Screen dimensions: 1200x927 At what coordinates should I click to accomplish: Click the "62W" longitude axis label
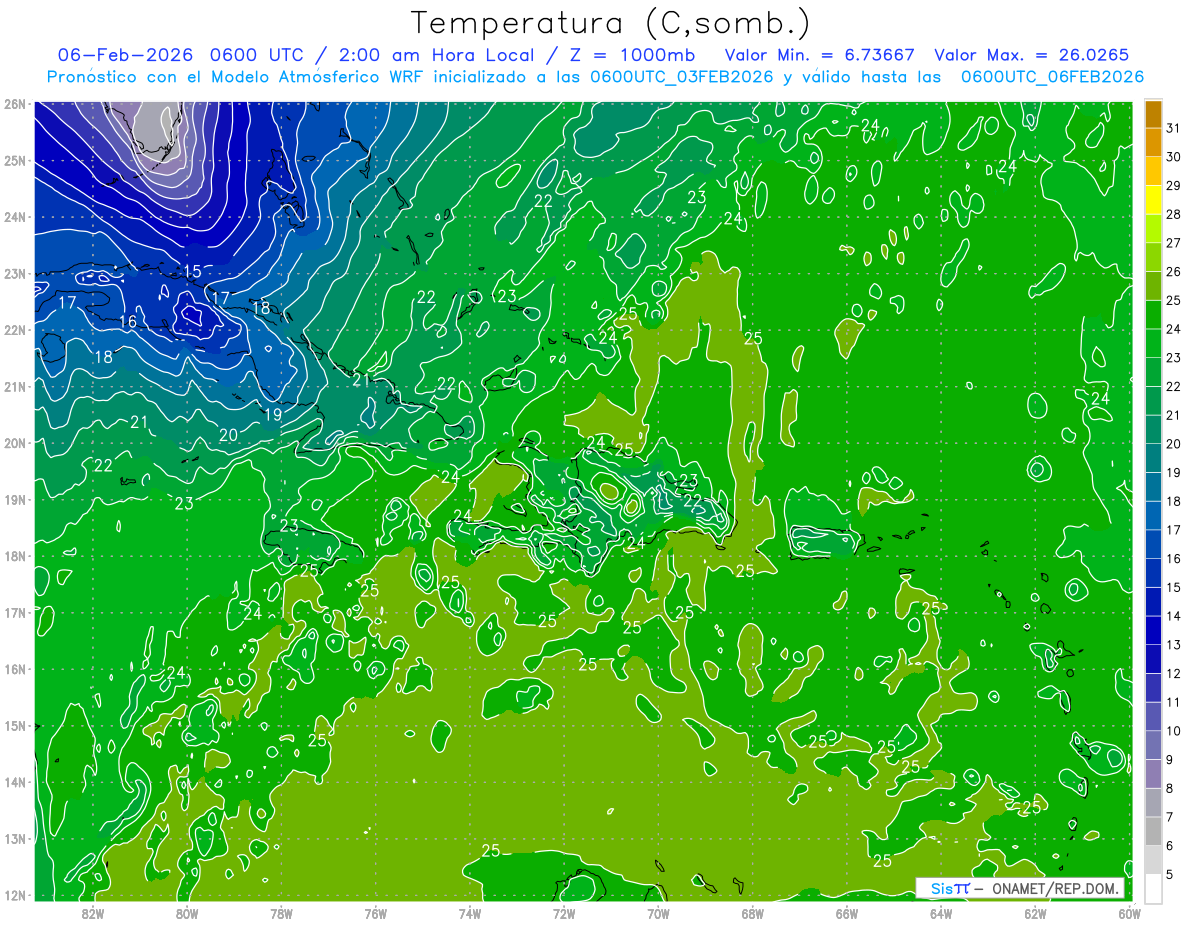[1036, 913]
